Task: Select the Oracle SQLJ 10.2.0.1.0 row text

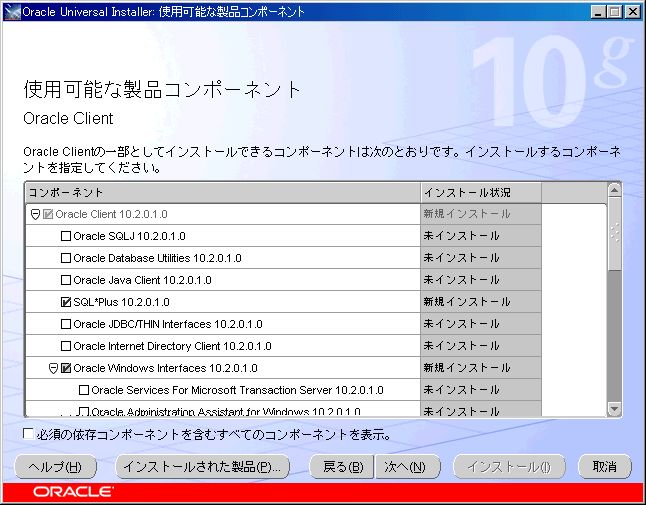Action: [129, 236]
